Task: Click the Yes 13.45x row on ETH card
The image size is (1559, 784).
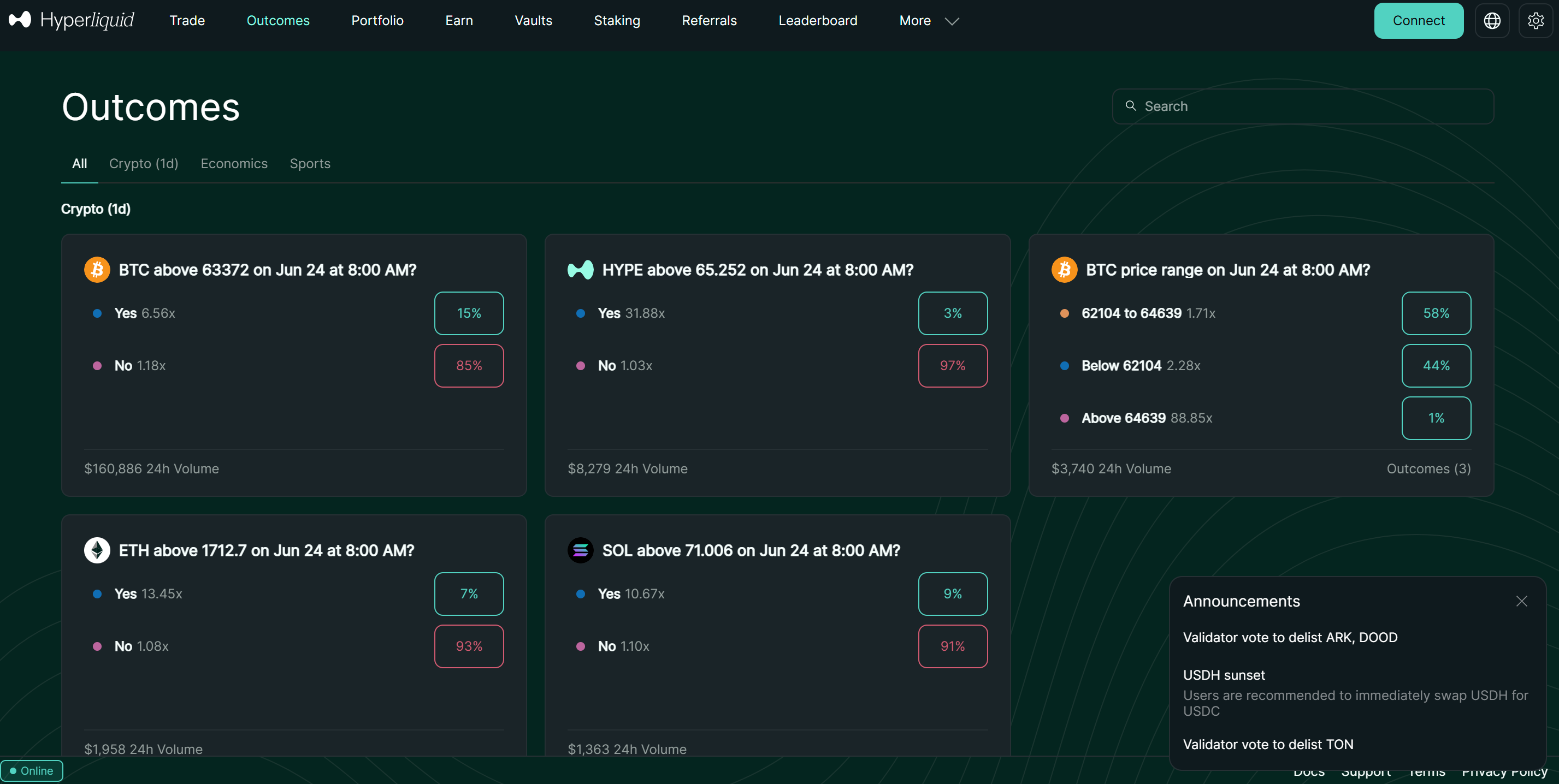Action: click(x=294, y=594)
